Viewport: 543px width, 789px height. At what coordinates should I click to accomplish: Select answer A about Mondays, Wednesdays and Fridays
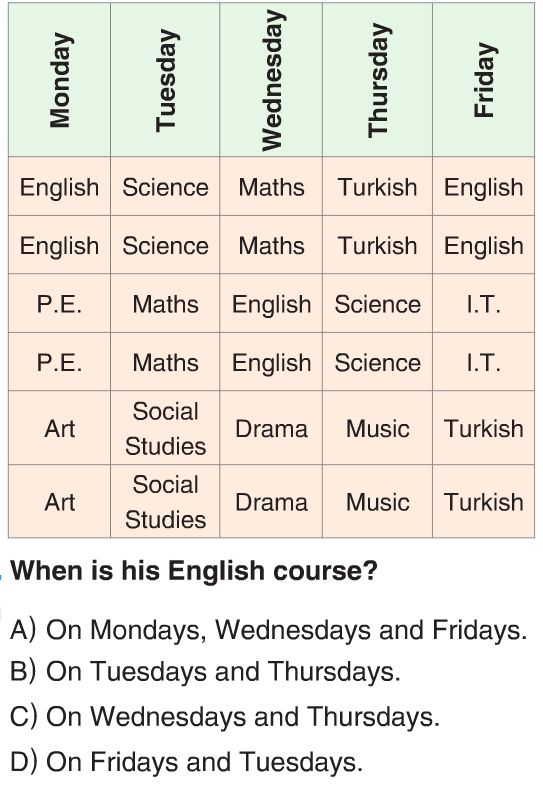(268, 629)
